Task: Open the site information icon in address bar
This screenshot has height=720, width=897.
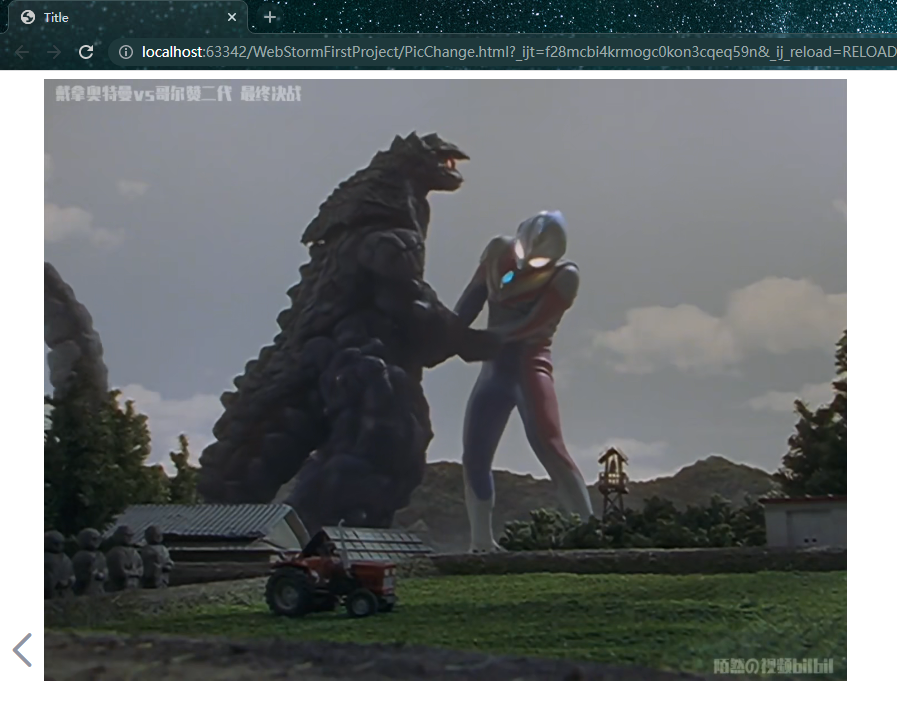Action: [x=126, y=52]
